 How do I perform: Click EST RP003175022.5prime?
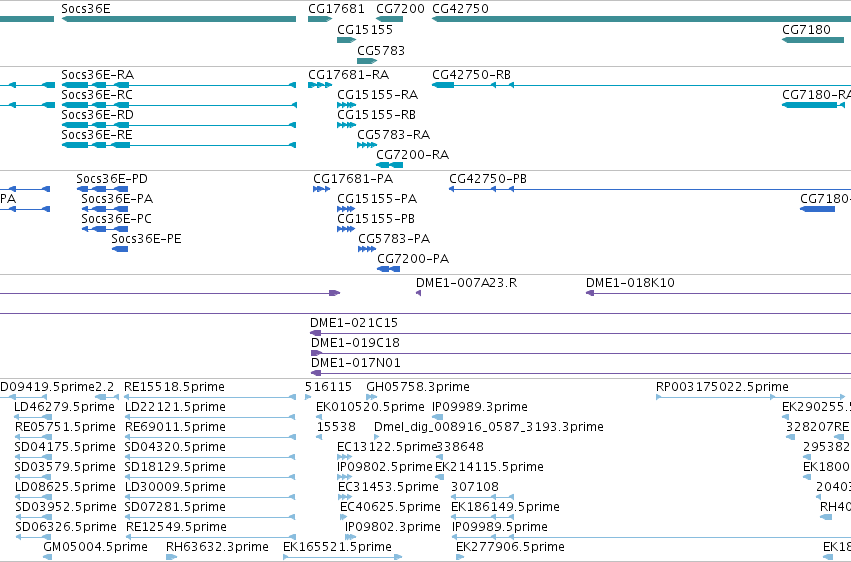tap(722, 387)
